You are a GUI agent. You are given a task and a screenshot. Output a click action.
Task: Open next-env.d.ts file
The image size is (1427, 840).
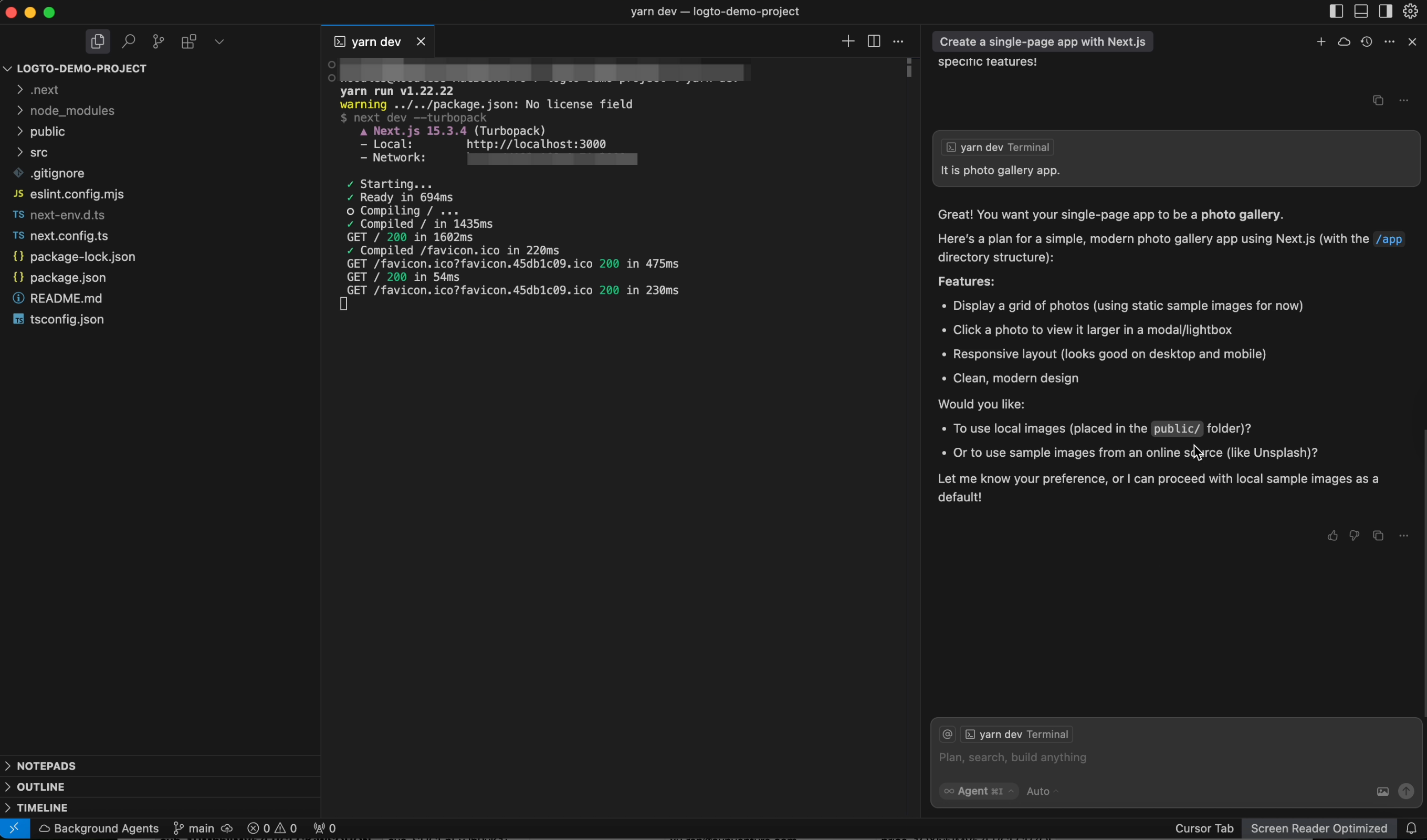(160, 215)
